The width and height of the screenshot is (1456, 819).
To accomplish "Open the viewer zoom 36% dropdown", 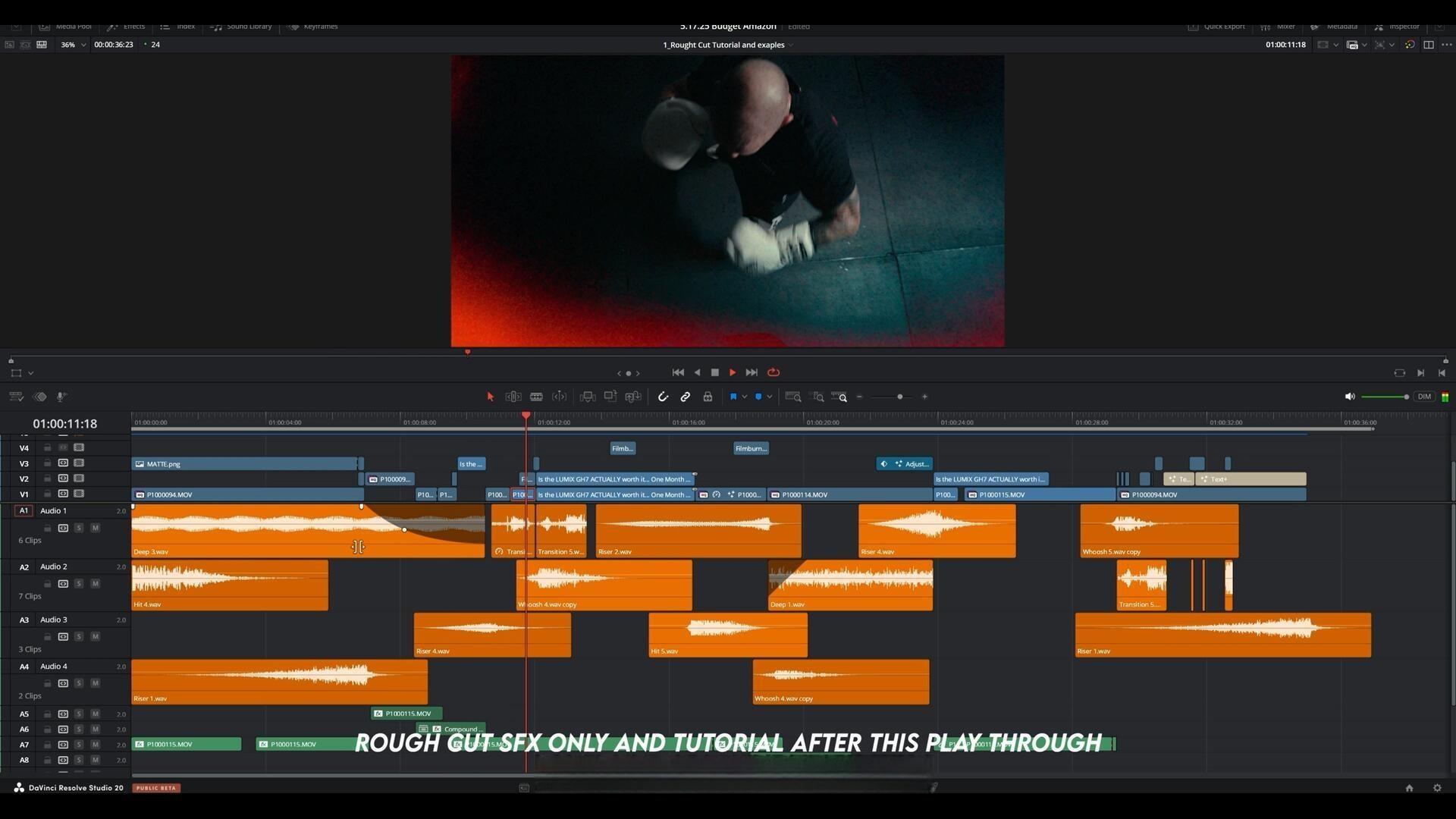I will coord(83,45).
